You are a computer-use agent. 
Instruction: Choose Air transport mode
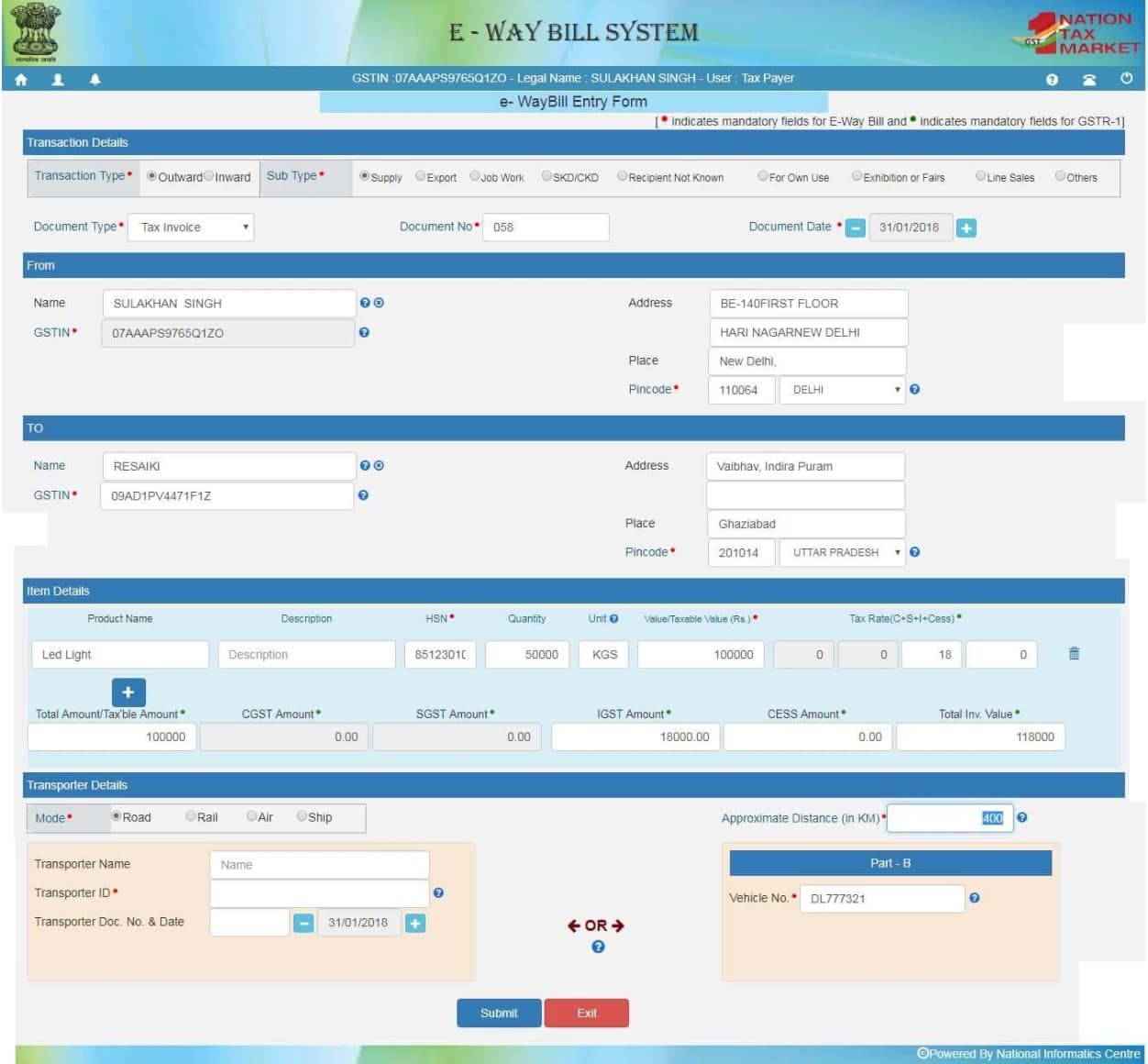pos(252,815)
